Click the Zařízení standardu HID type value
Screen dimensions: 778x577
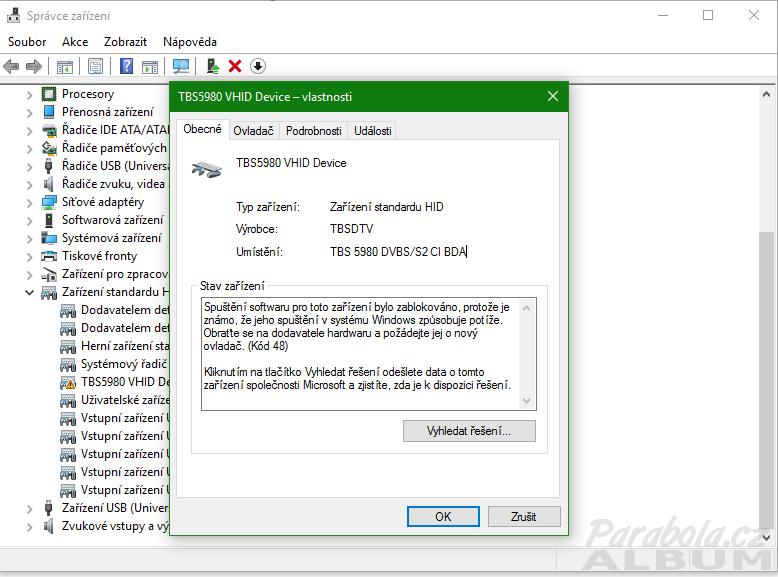point(387,207)
